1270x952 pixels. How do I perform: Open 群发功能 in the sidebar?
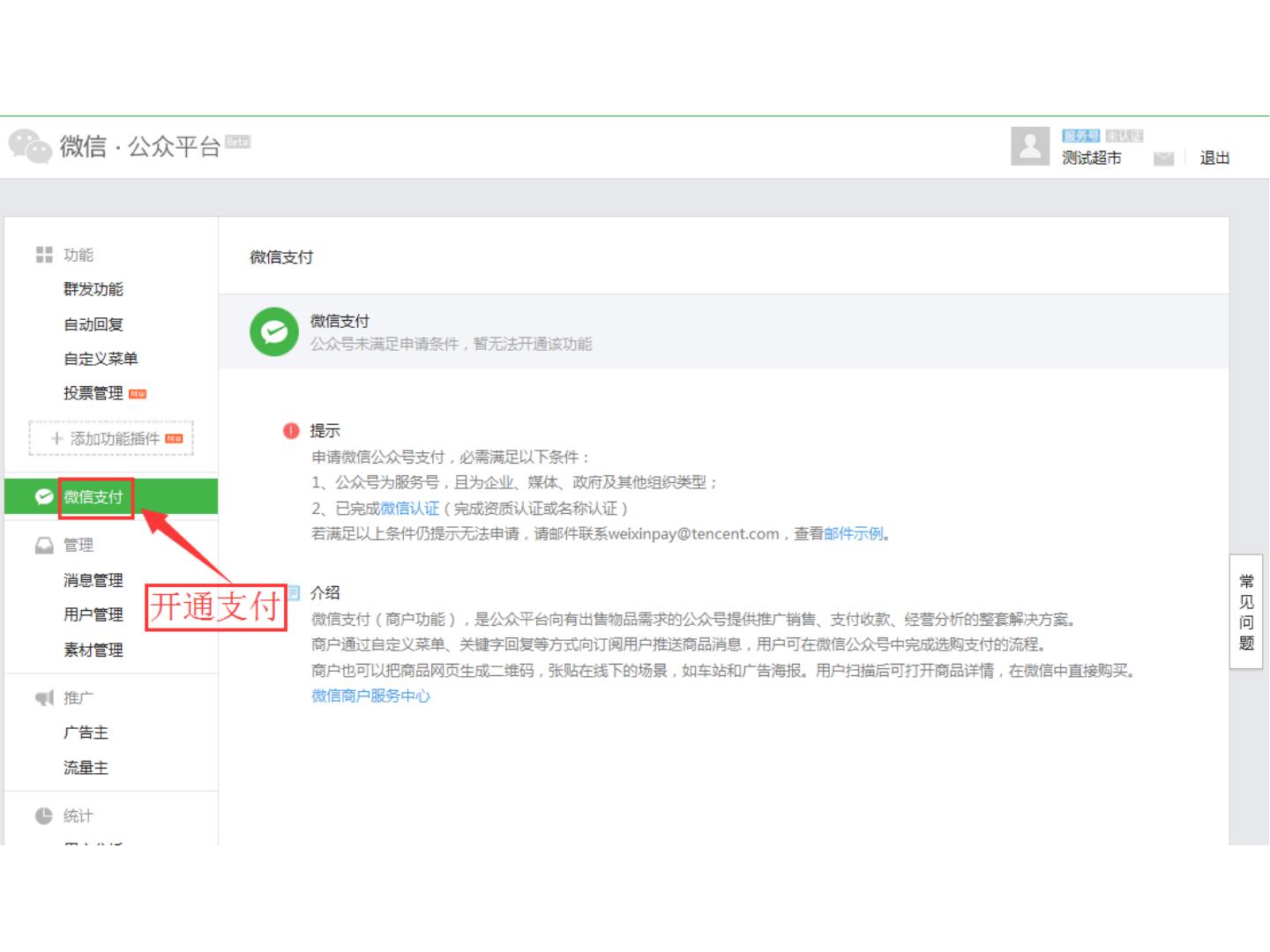(x=93, y=289)
